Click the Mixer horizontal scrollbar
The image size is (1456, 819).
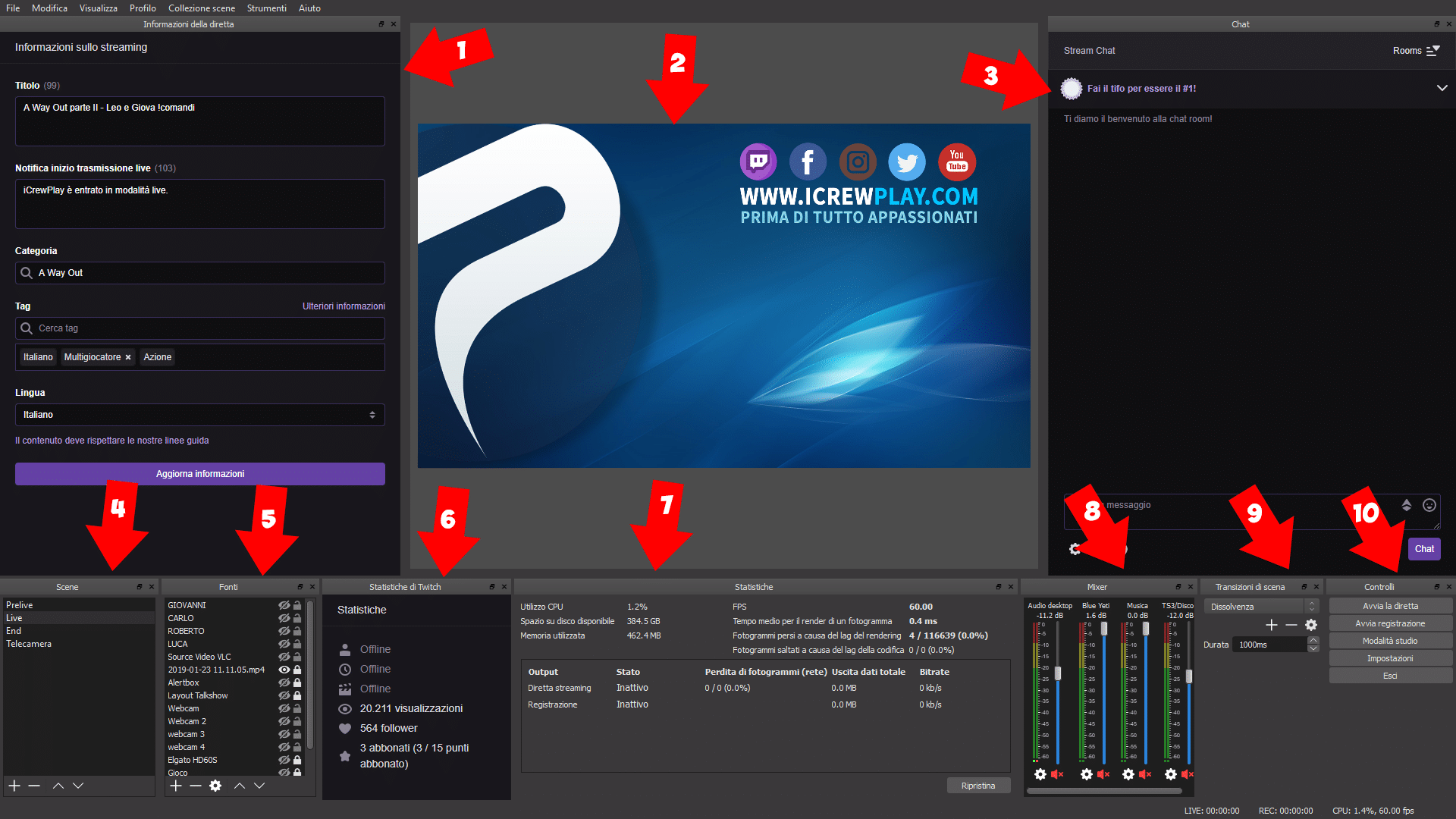[1104, 791]
